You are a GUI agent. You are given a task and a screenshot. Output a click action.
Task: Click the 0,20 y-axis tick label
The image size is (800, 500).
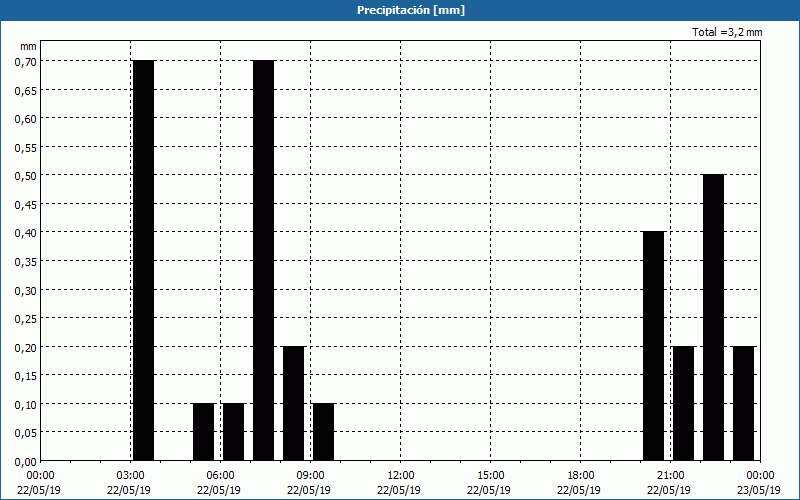[x=24, y=347]
